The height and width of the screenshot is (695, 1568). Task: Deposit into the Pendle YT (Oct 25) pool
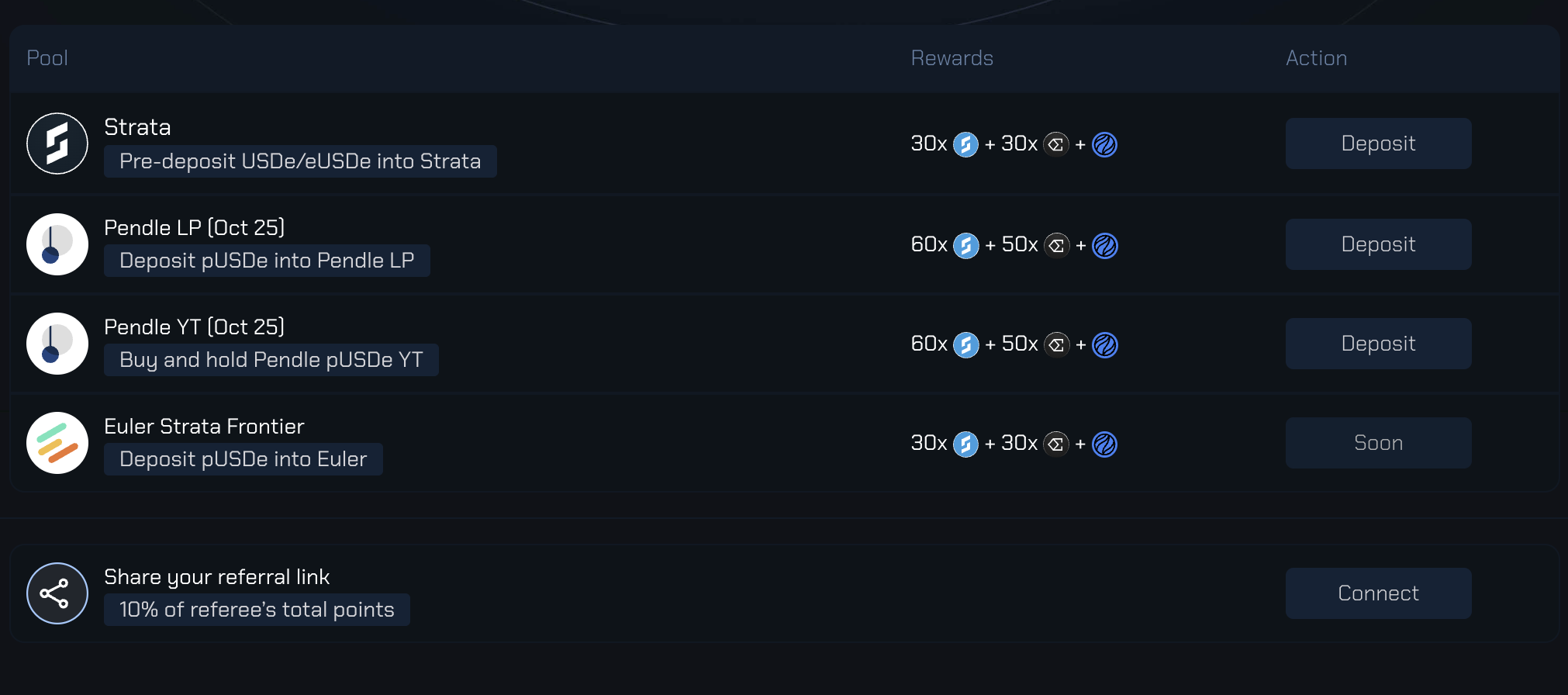click(1378, 344)
